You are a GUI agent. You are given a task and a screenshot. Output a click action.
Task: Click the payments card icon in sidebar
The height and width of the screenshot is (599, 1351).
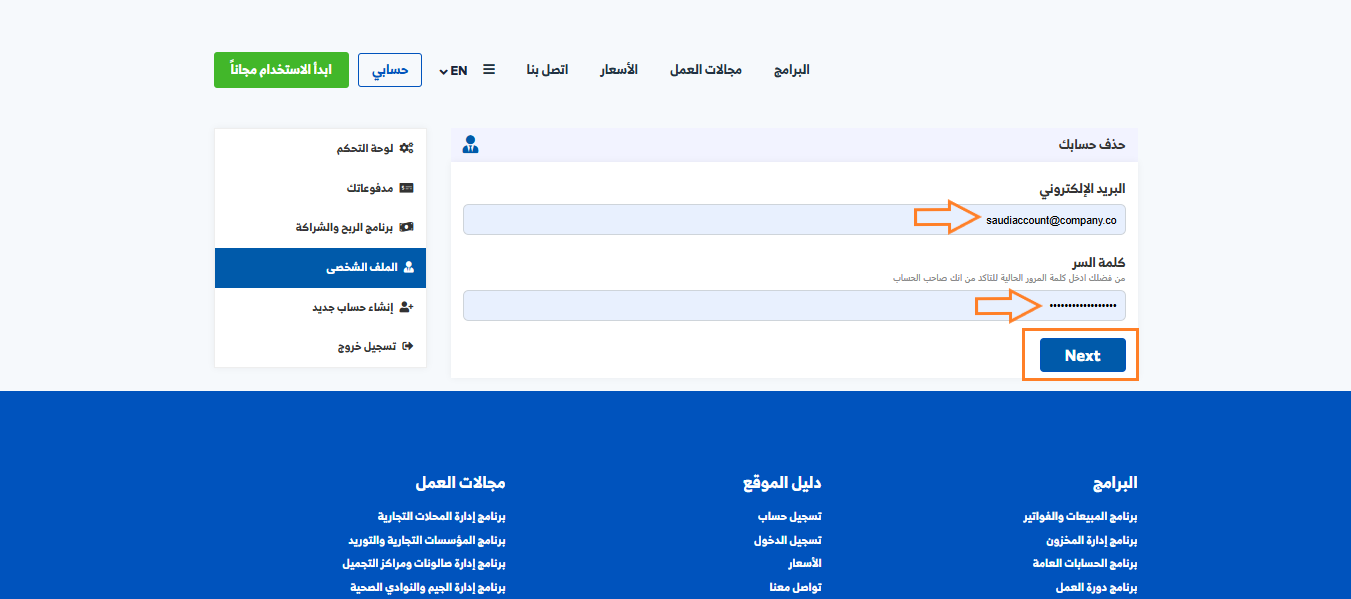pos(406,188)
